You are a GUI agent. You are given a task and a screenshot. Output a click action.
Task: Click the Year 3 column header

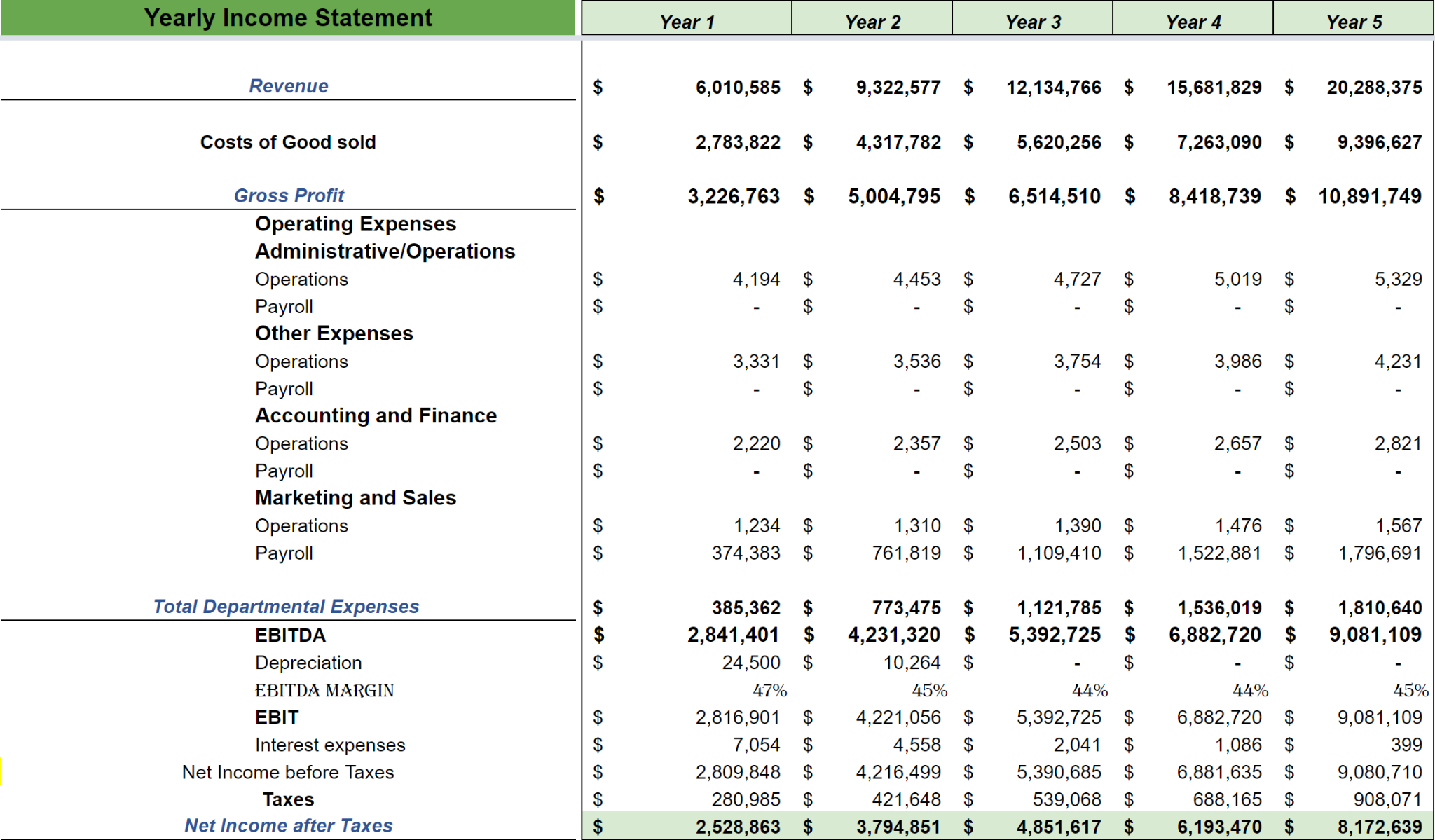pyautogui.click(x=1033, y=18)
